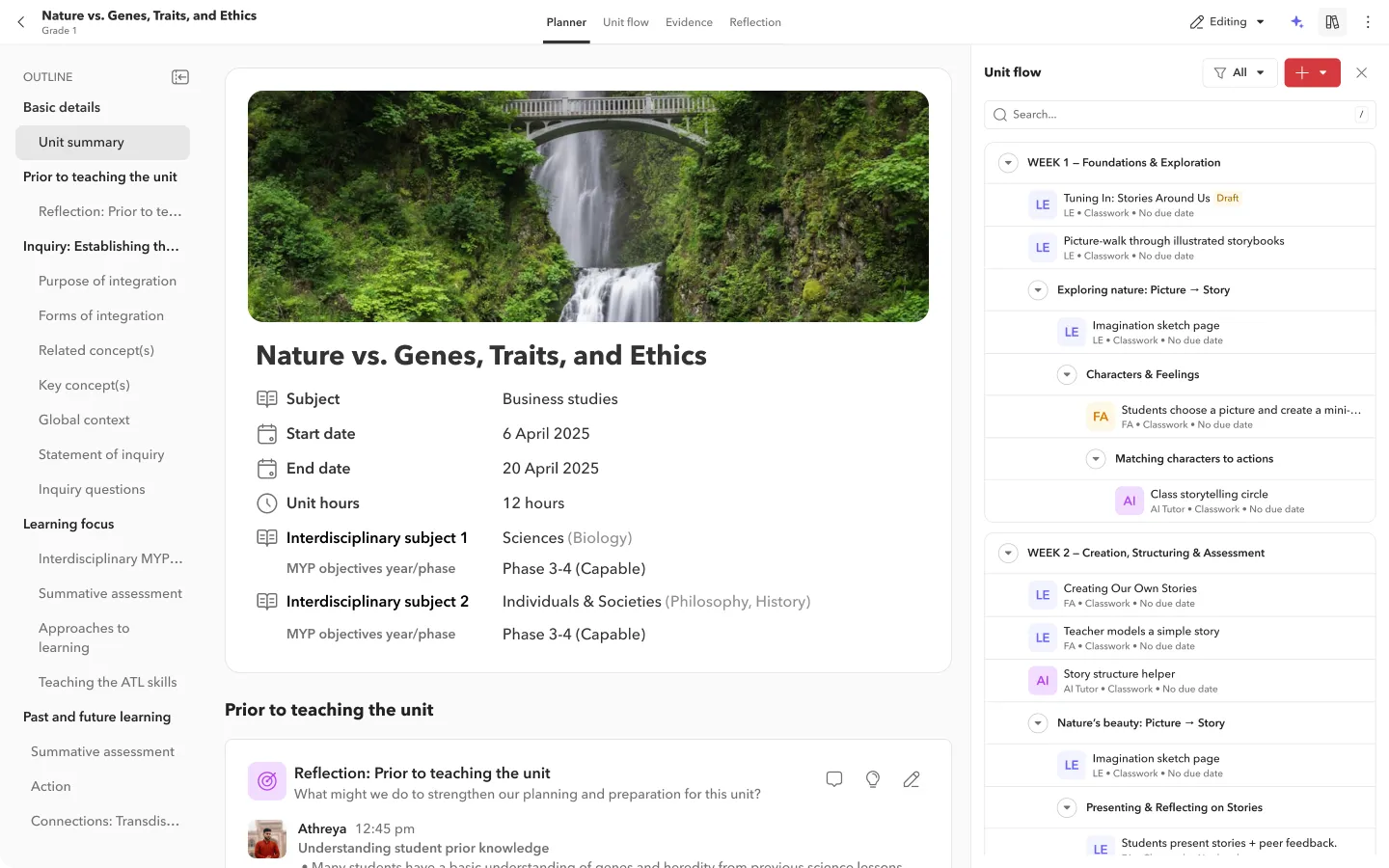Click Athreya's avatar thumbnail

tap(267, 839)
